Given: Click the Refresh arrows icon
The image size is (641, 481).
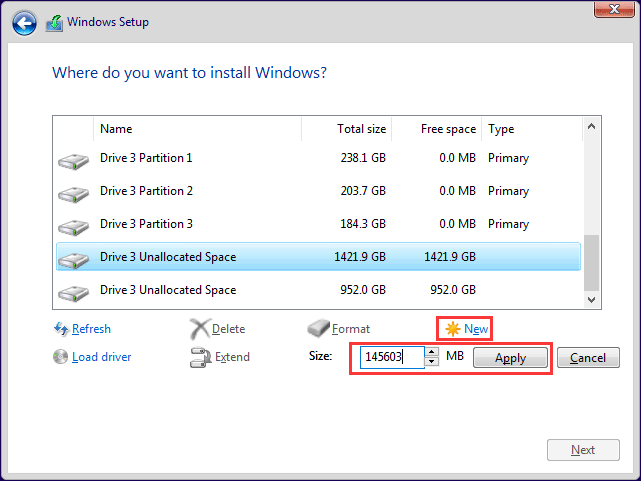Looking at the screenshot, I should click(x=61, y=329).
